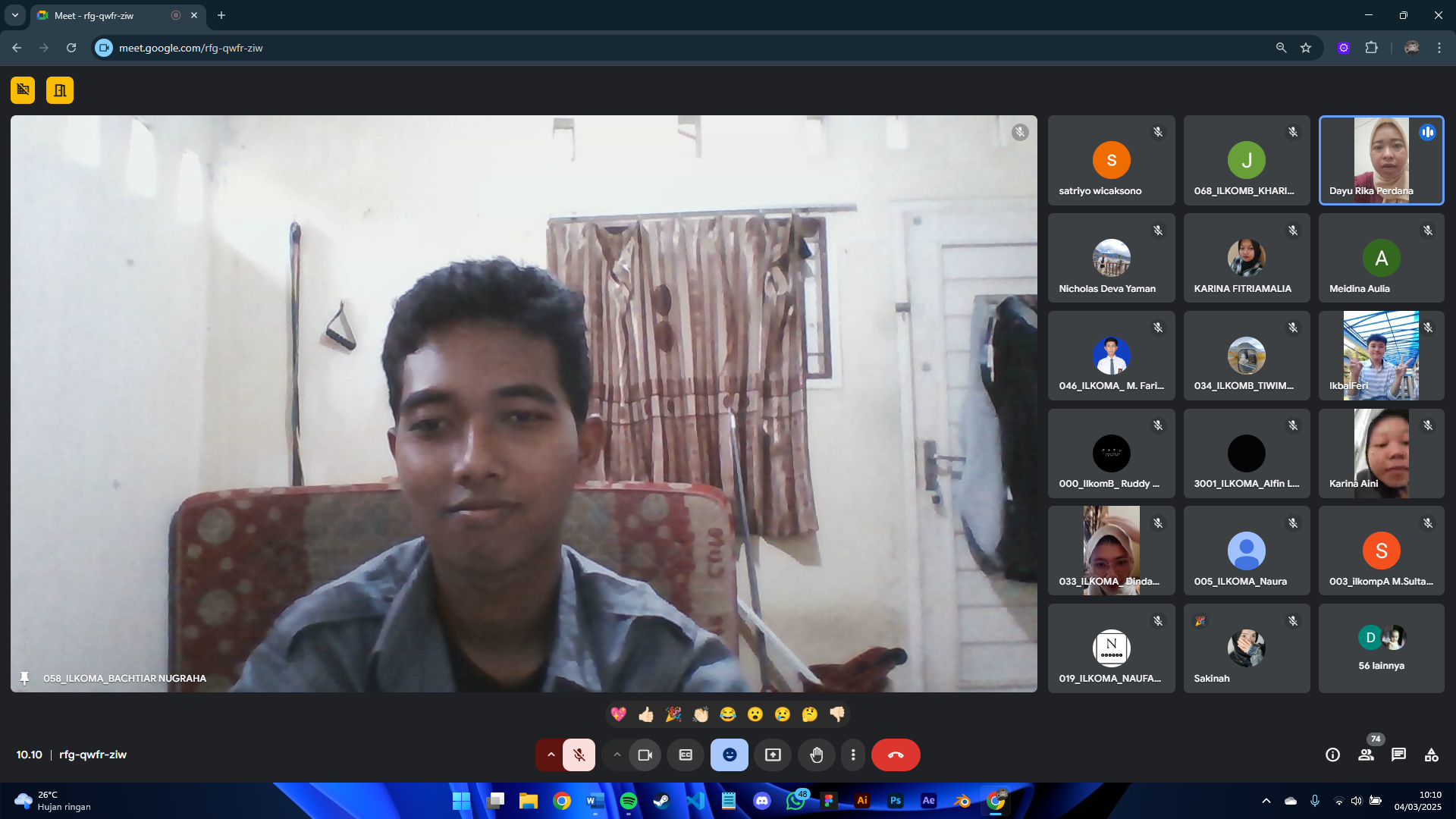Open the activities shapes icon
Image resolution: width=1456 pixels, height=819 pixels.
(1431, 755)
